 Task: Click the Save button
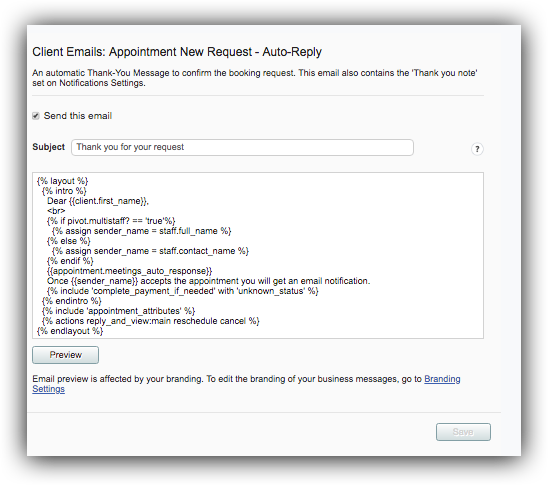coord(463,432)
